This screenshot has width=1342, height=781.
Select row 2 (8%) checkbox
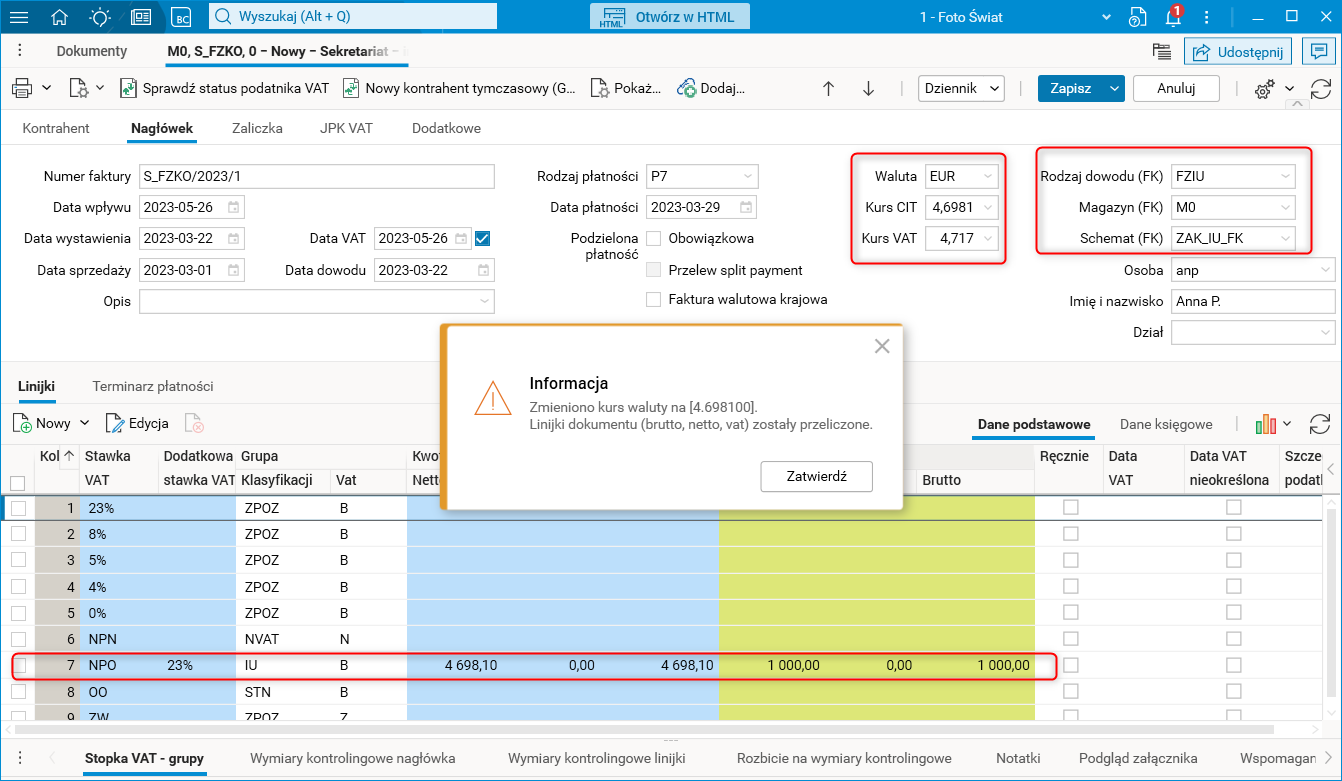[x=18, y=534]
